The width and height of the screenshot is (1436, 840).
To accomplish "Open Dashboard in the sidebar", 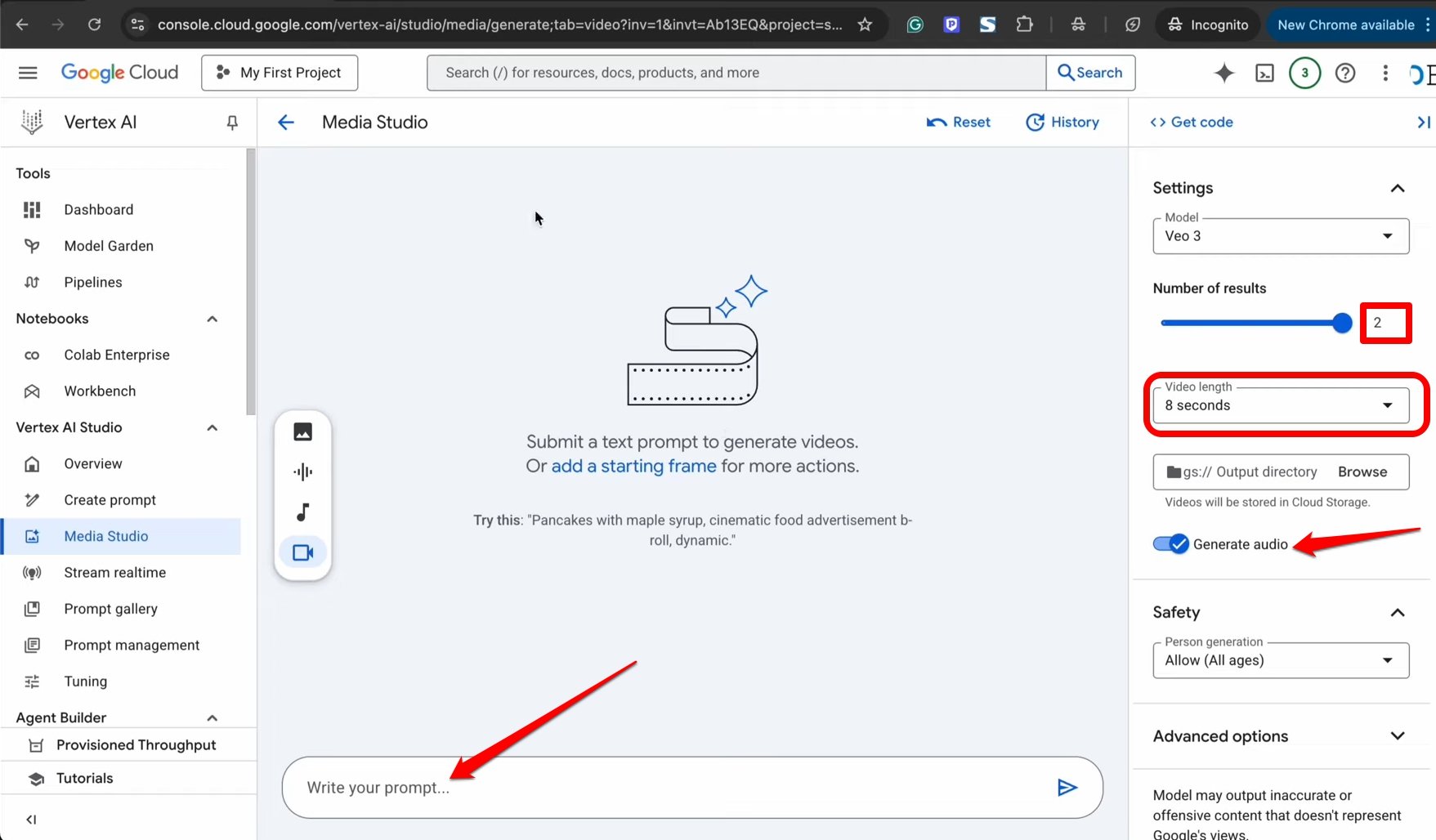I will click(121, 210).
